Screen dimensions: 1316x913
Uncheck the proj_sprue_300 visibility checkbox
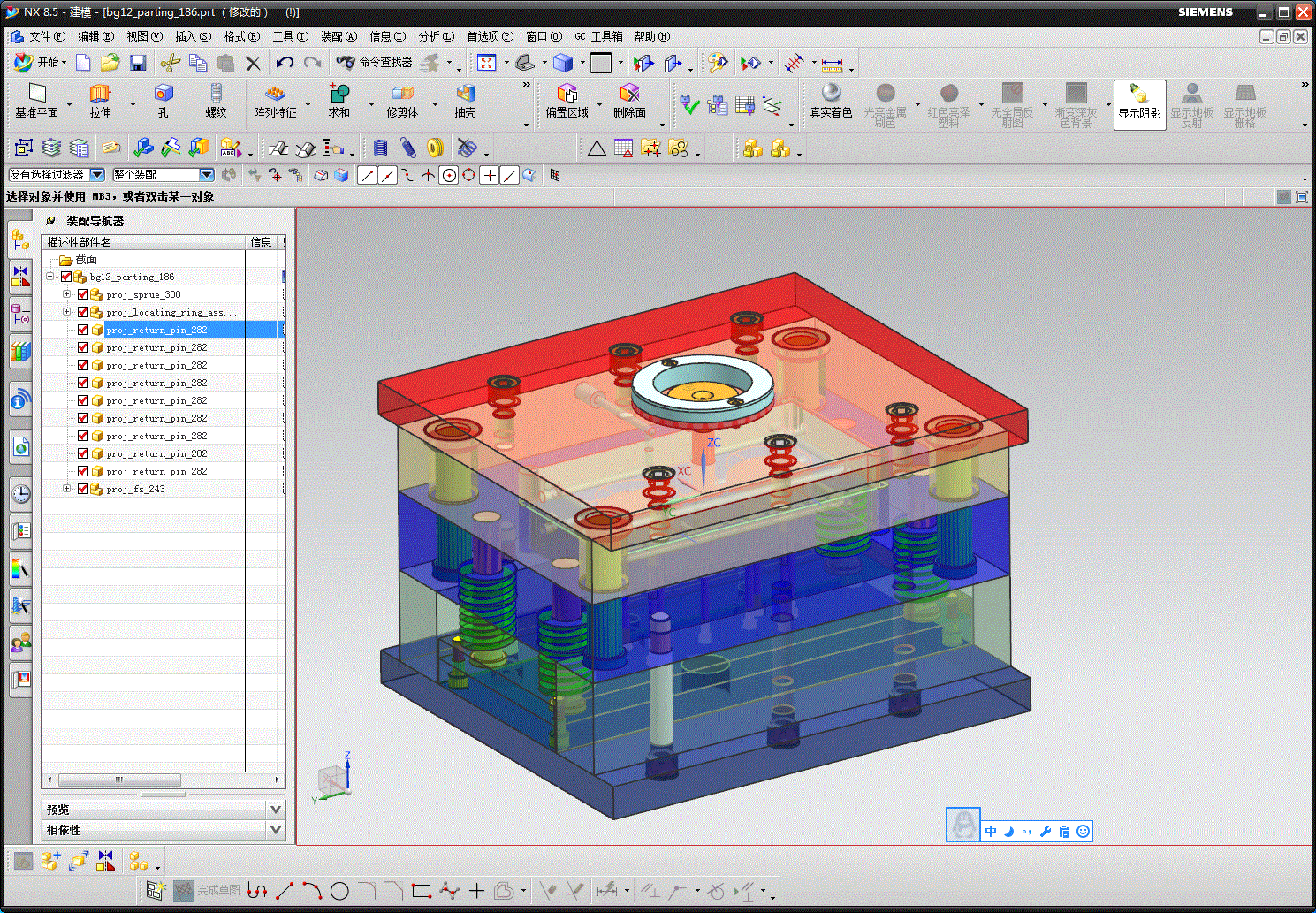[x=83, y=294]
